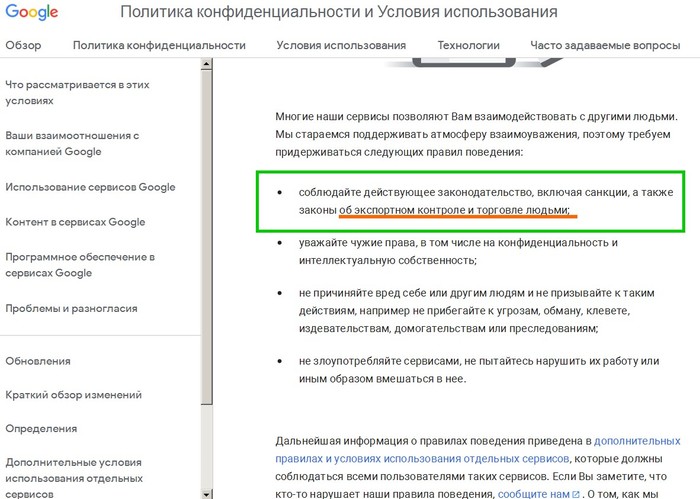Open Часто задаваемые вопросы tab
Image resolution: width=700 pixels, height=499 pixels.
pyautogui.click(x=605, y=46)
